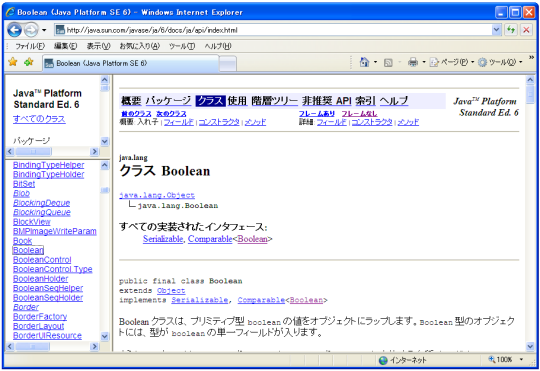This screenshot has width=540, height=371.
Task: Click the java.lang.Object hierarchy link
Action: [157, 195]
